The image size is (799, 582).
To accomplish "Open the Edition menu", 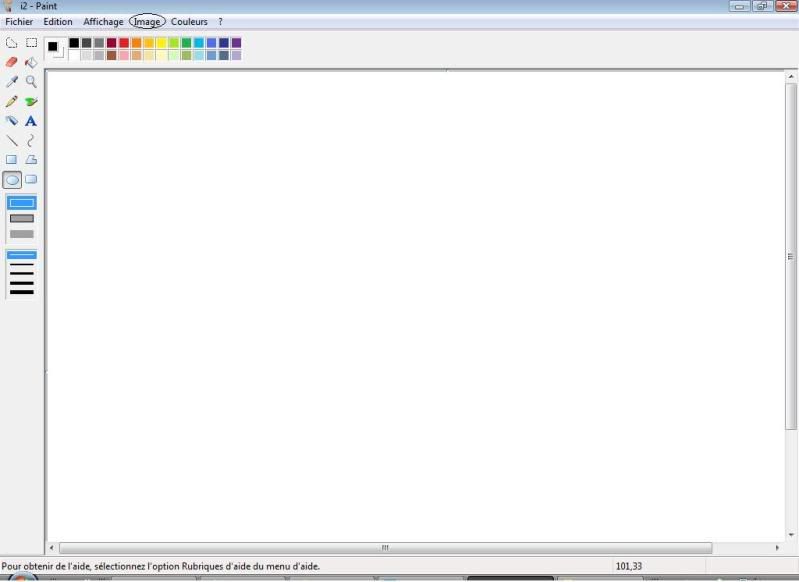I will [58, 22].
